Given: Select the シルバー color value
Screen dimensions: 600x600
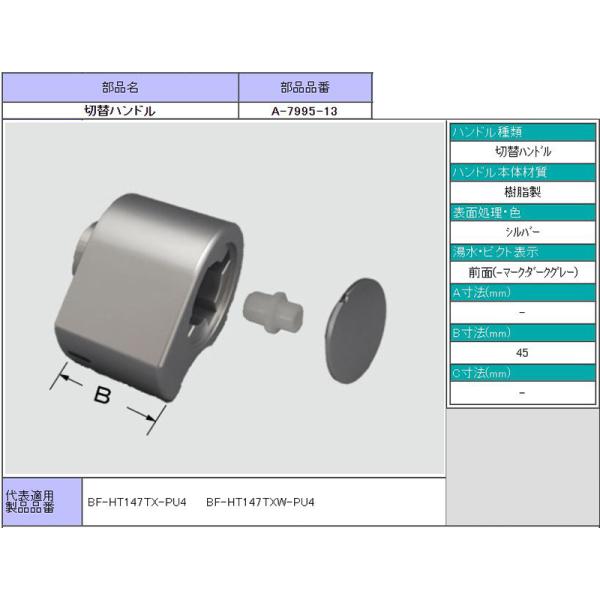Looking at the screenshot, I should [x=523, y=231].
